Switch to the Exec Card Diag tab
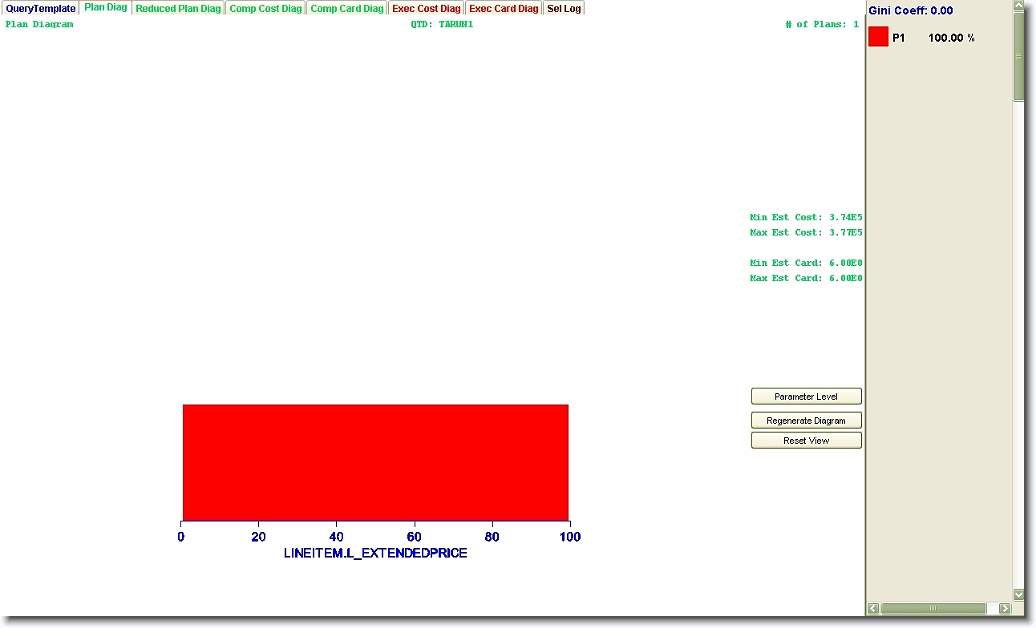 [x=503, y=8]
